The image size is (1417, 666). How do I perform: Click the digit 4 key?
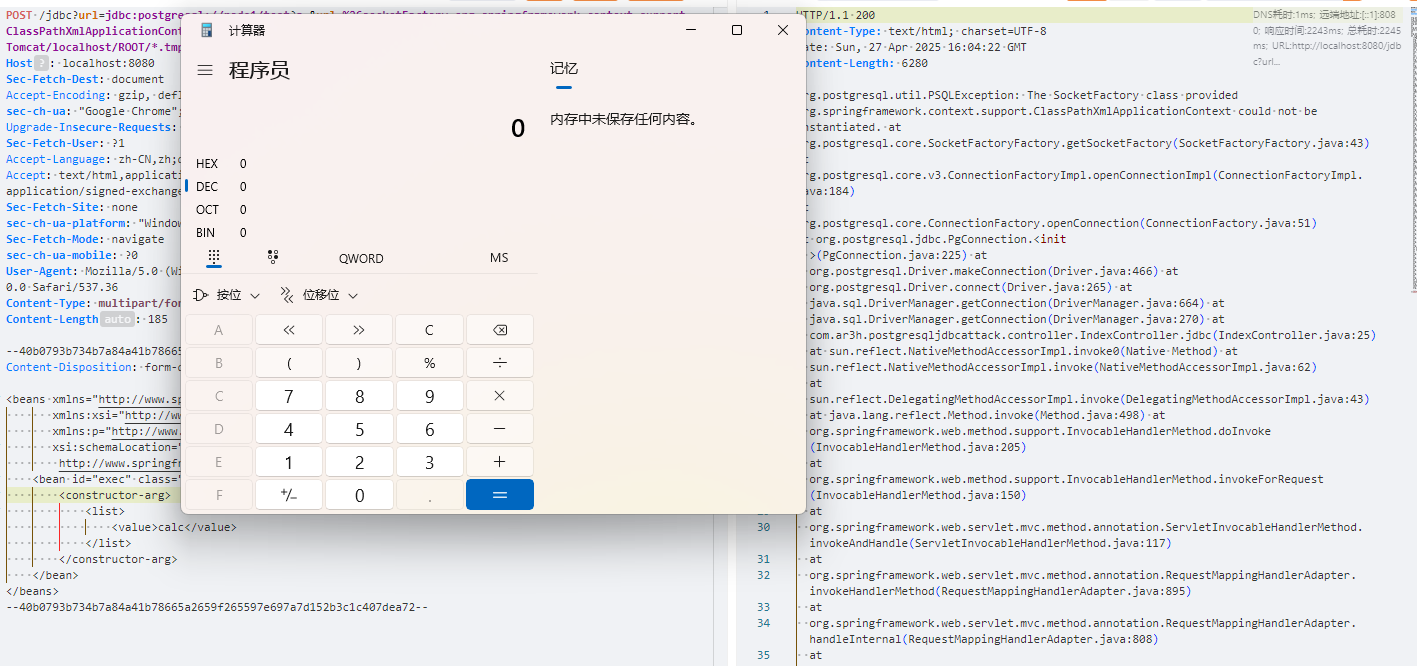(289, 429)
